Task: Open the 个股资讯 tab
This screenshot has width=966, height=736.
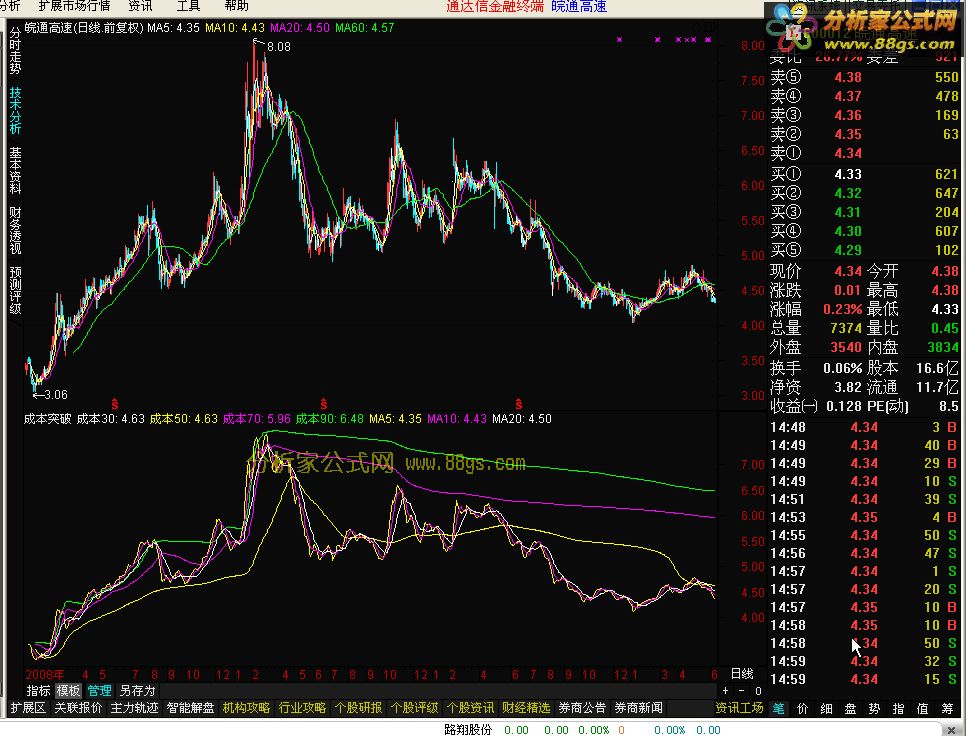Action: tap(470, 708)
